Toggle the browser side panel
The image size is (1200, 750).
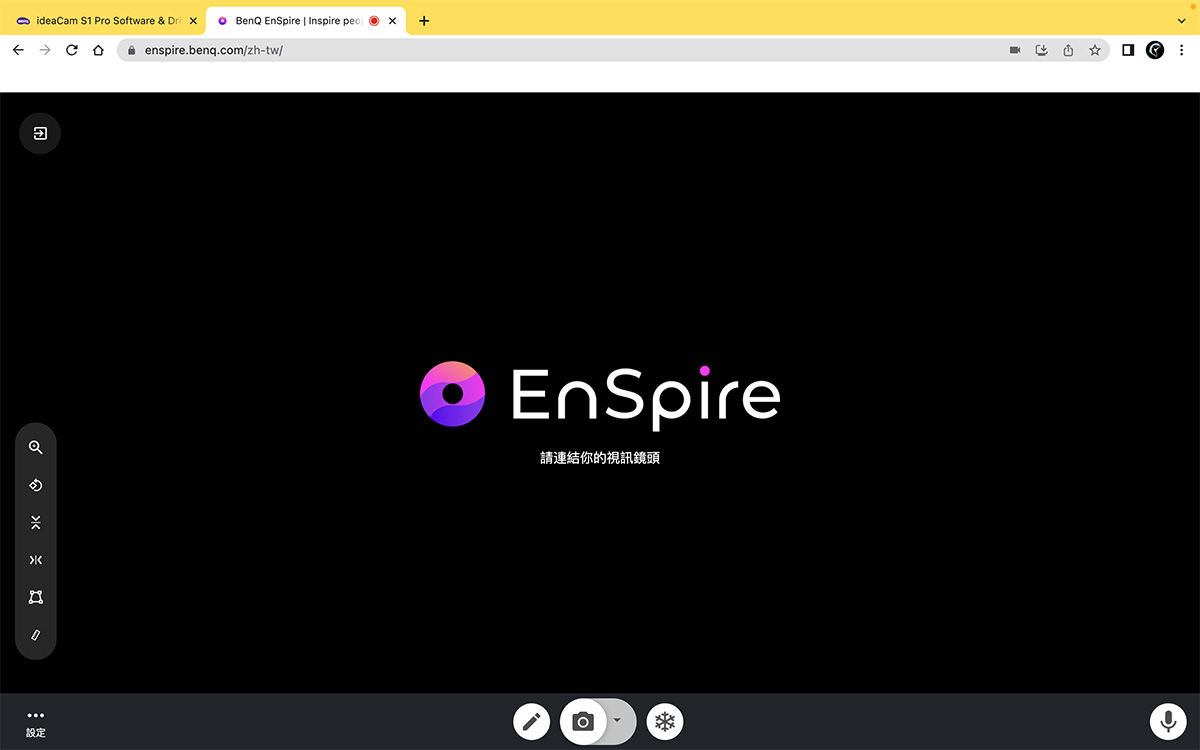click(x=1128, y=50)
